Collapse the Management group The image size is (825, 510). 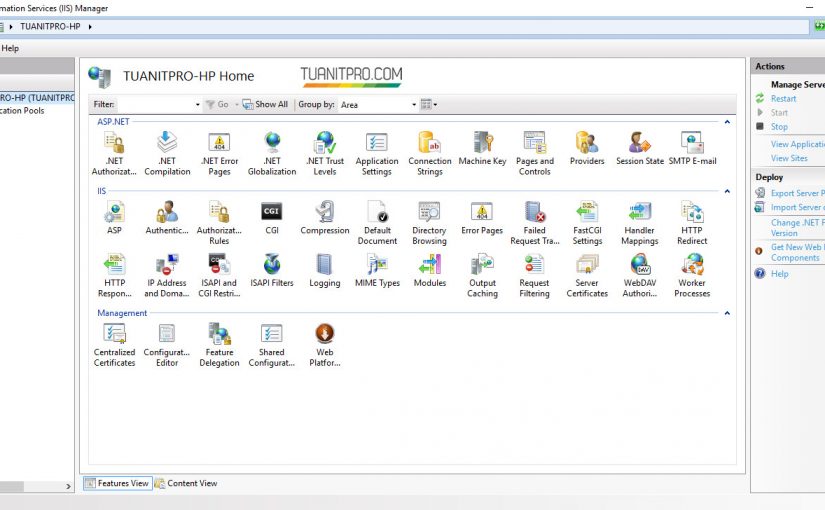click(727, 313)
